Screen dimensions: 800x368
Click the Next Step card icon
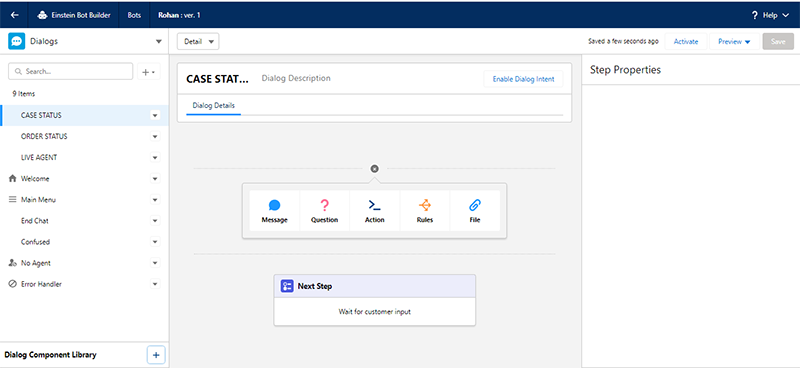(x=287, y=286)
